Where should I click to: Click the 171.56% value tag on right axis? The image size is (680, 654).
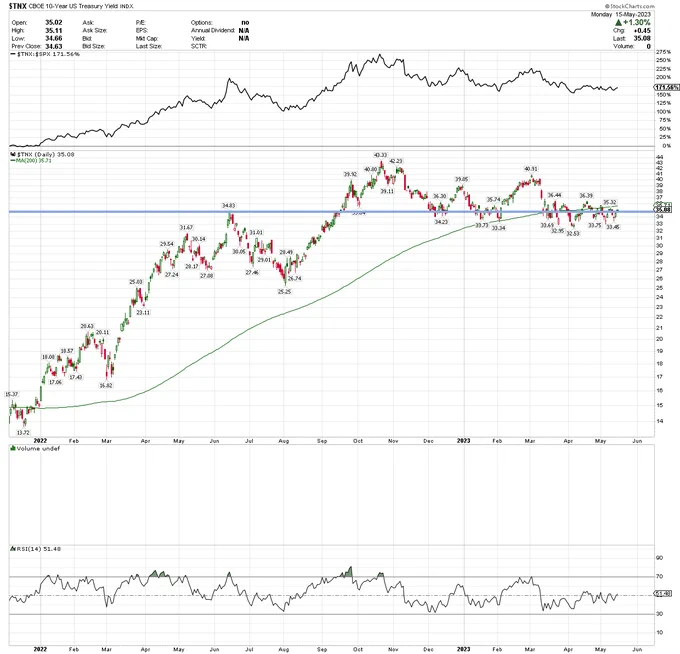(x=667, y=87)
